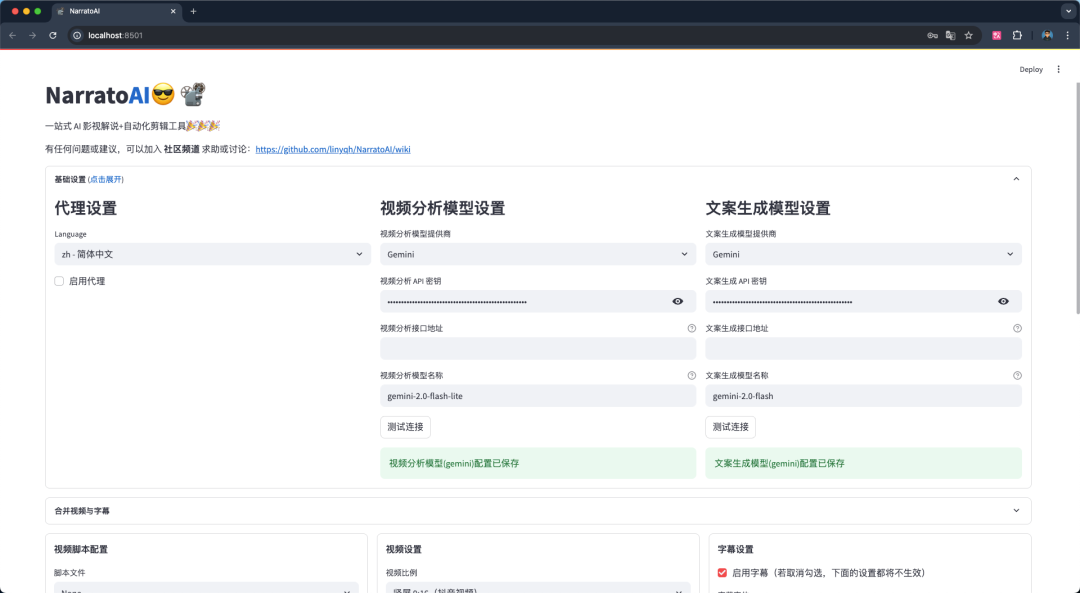Open Chrome extensions puzzle icon

pos(1017,35)
